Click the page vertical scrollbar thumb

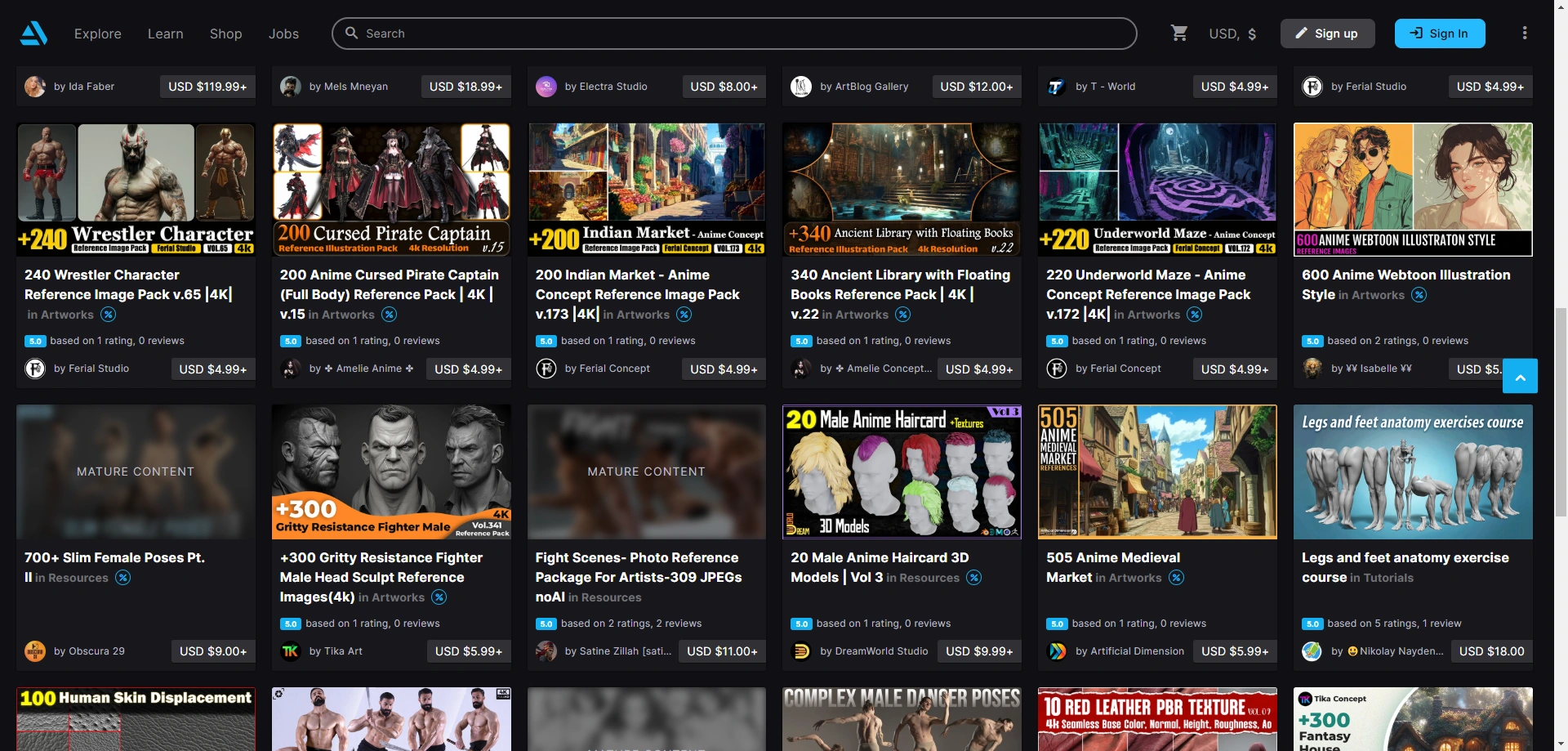(1561, 412)
